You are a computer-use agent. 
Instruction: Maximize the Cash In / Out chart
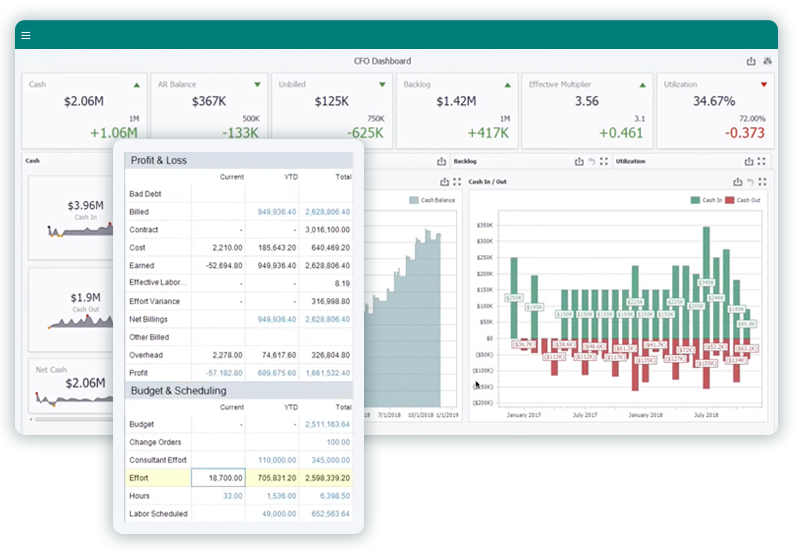[763, 182]
